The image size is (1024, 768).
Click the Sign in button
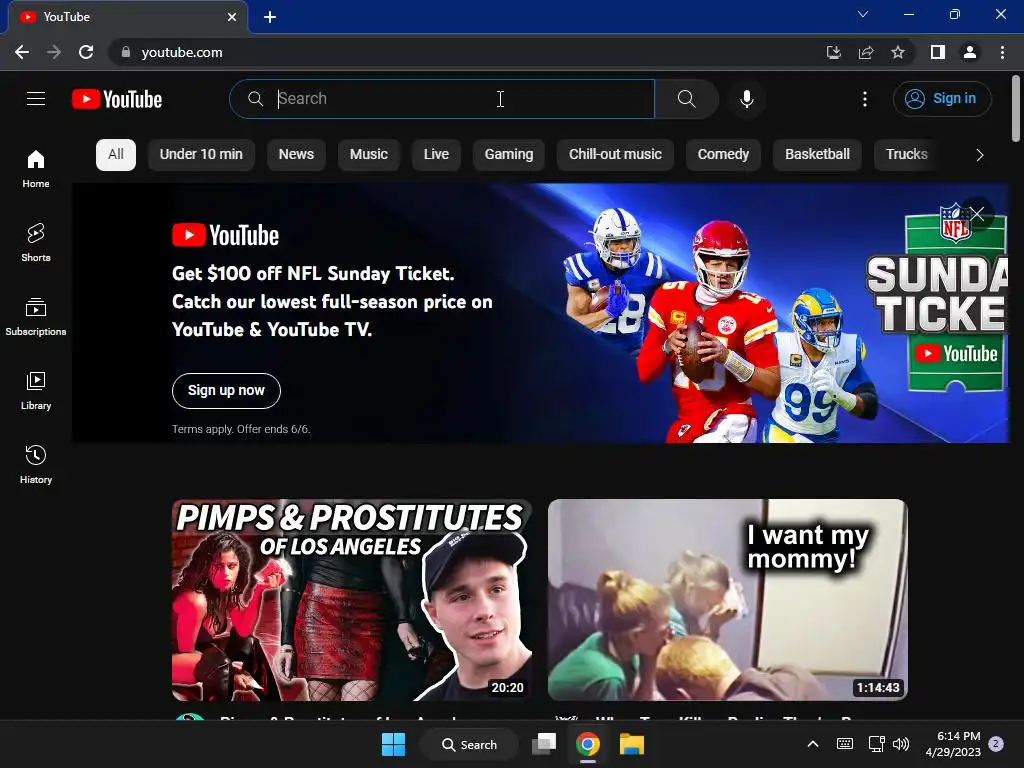942,99
